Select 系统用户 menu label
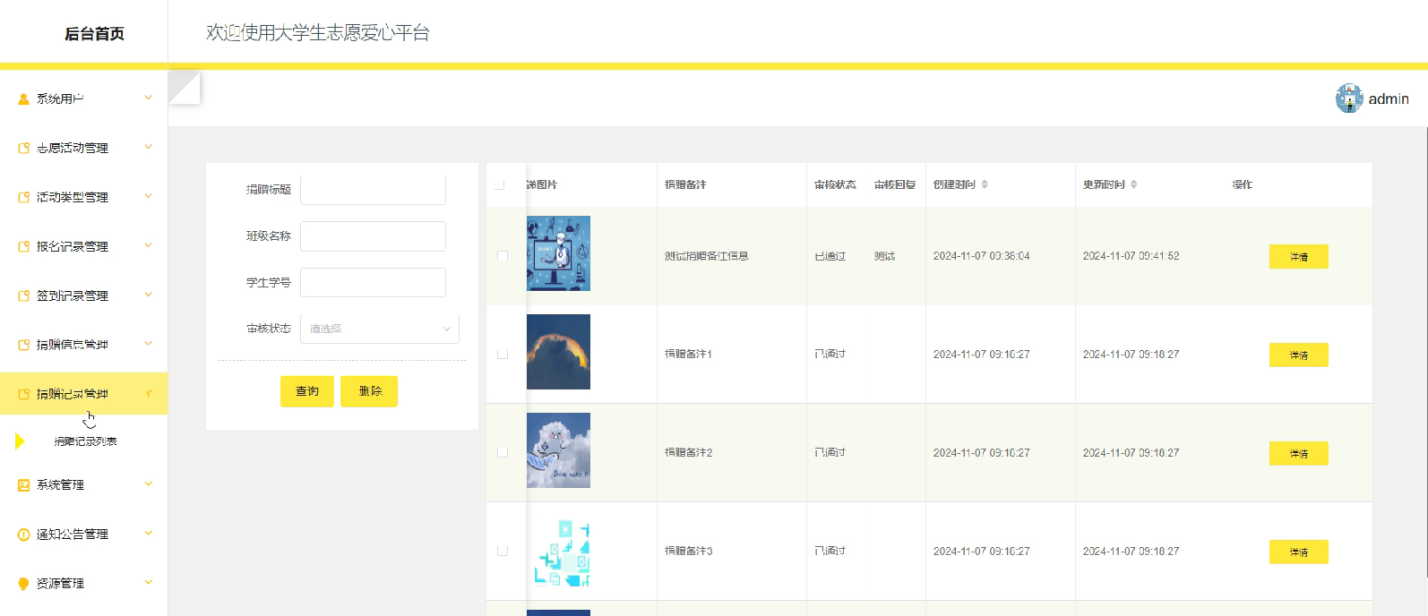This screenshot has width=1428, height=616. click(60, 99)
